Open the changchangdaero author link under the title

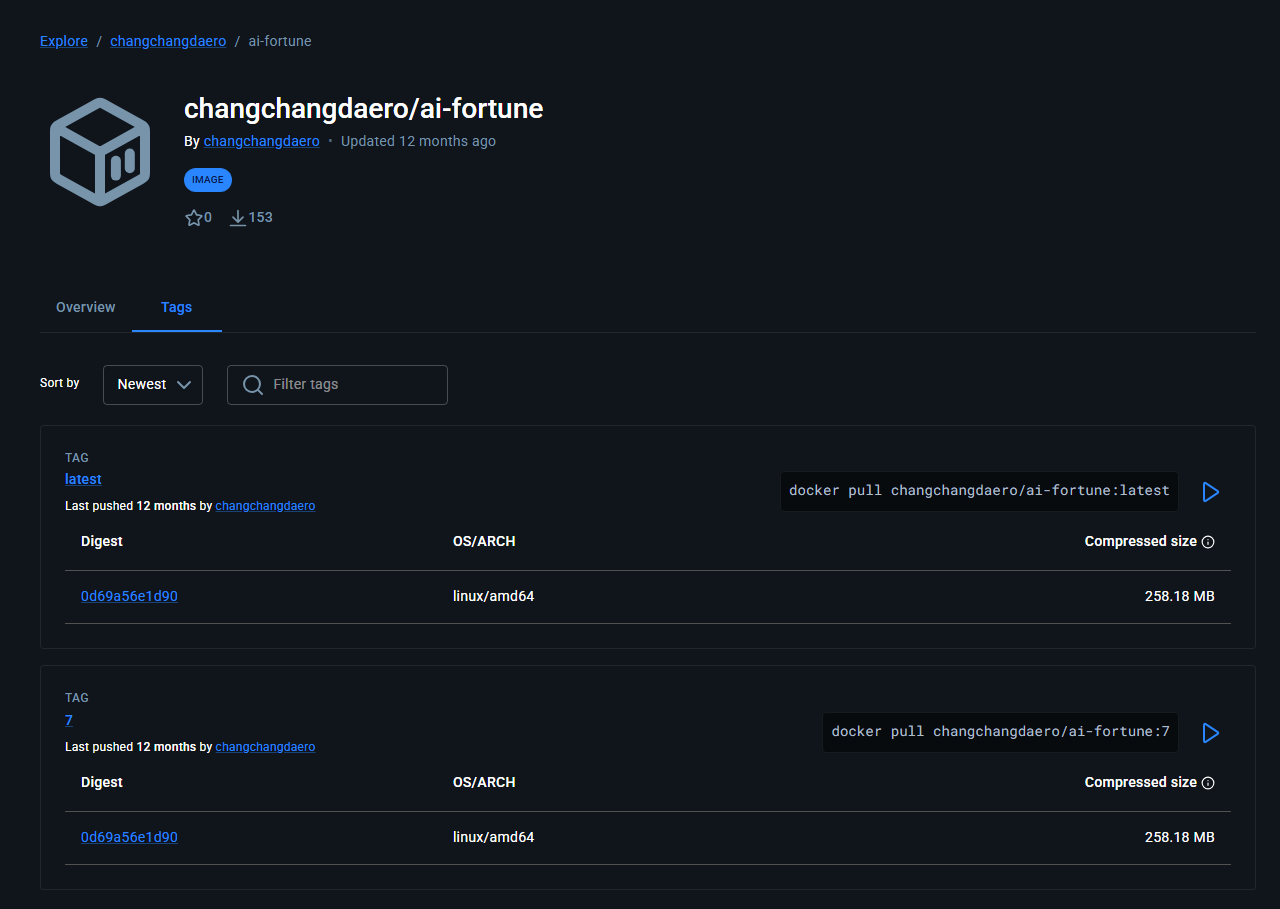pyautogui.click(x=262, y=141)
